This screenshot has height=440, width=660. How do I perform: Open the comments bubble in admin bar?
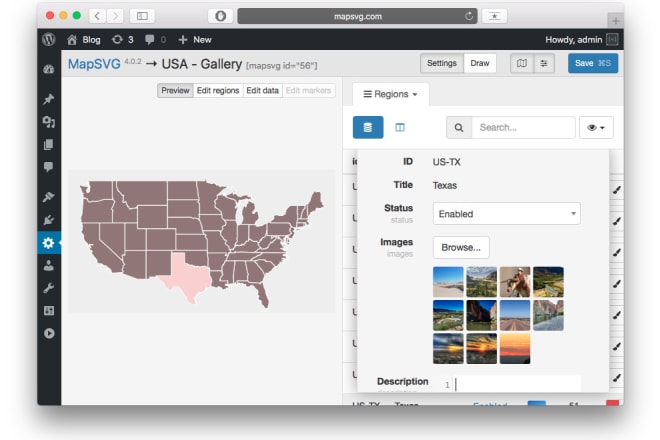[149, 40]
